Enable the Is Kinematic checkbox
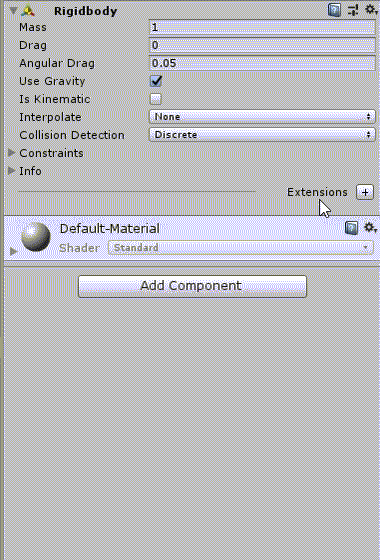380x560 pixels. click(x=156, y=99)
